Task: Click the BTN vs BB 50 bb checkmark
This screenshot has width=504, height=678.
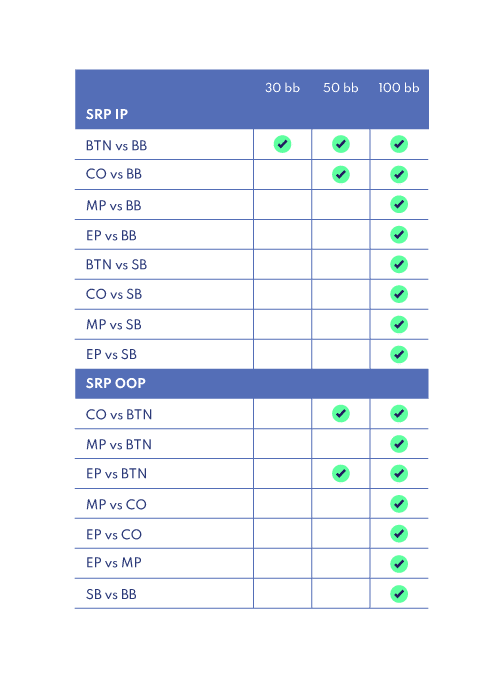Action: [341, 144]
